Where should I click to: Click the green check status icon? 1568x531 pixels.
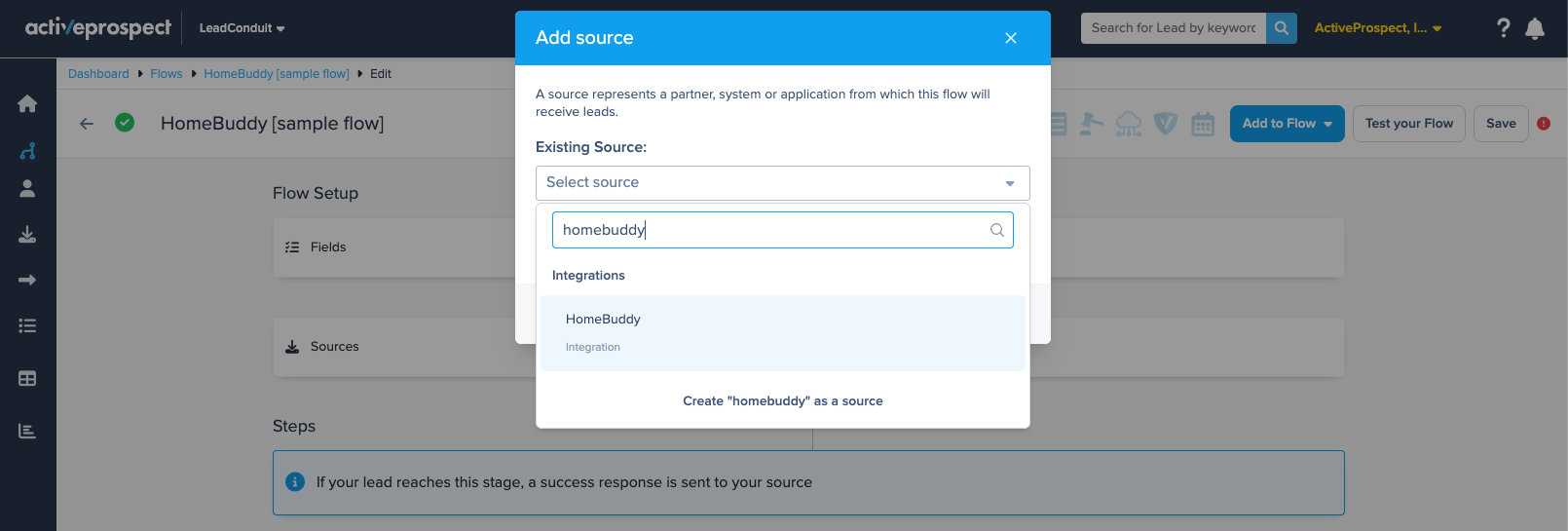(x=125, y=123)
